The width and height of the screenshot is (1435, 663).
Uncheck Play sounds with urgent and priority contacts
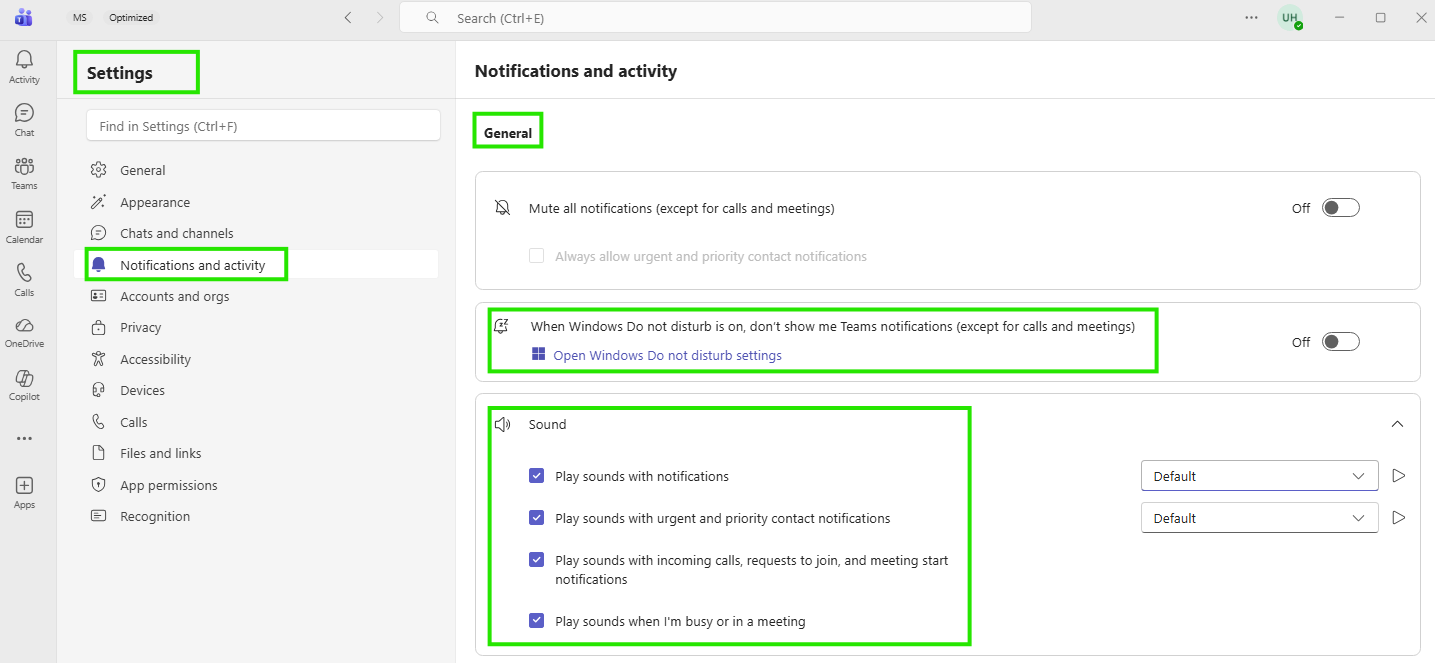click(x=536, y=518)
